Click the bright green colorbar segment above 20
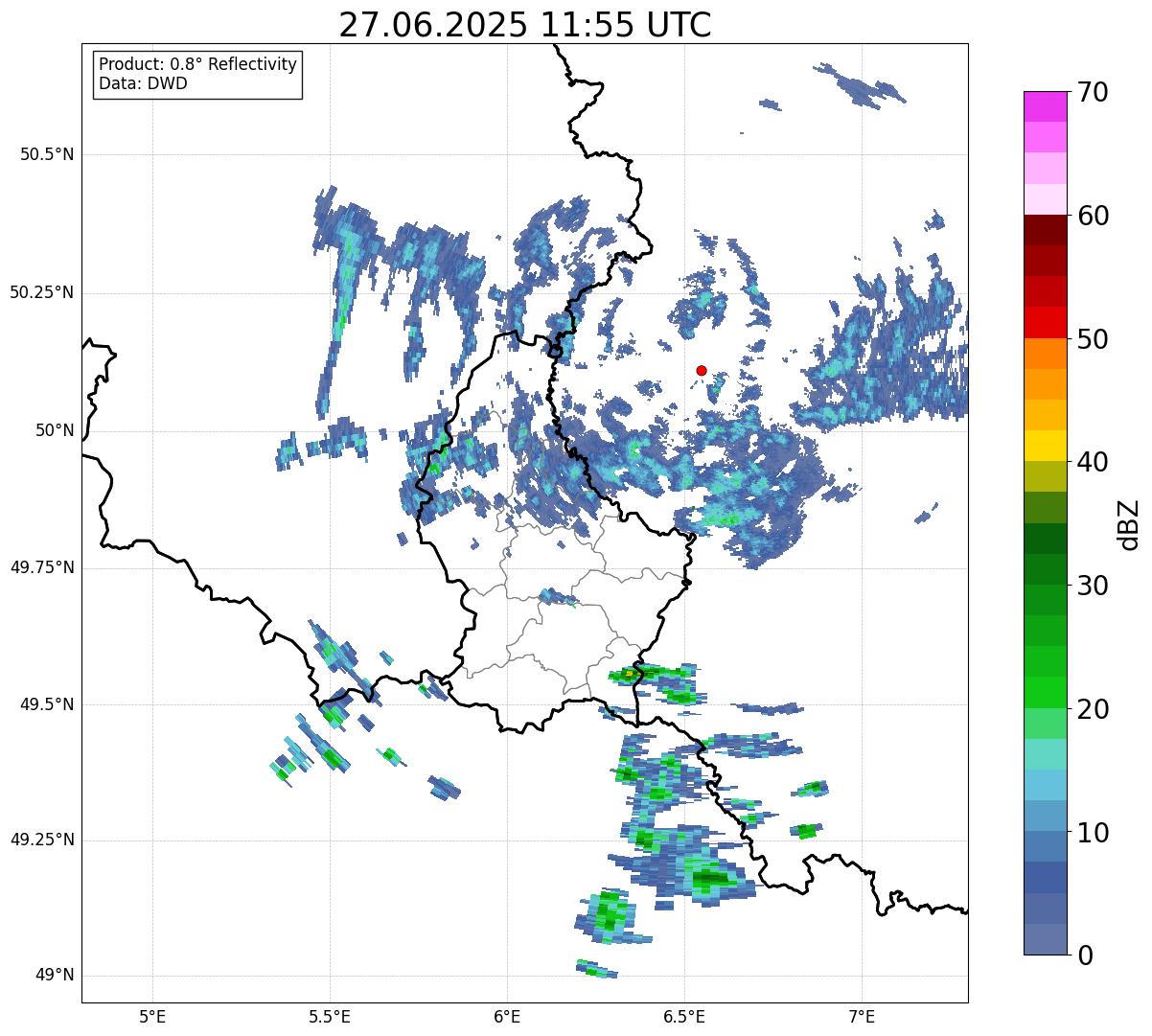The width and height of the screenshot is (1152, 1036). tap(1046, 693)
